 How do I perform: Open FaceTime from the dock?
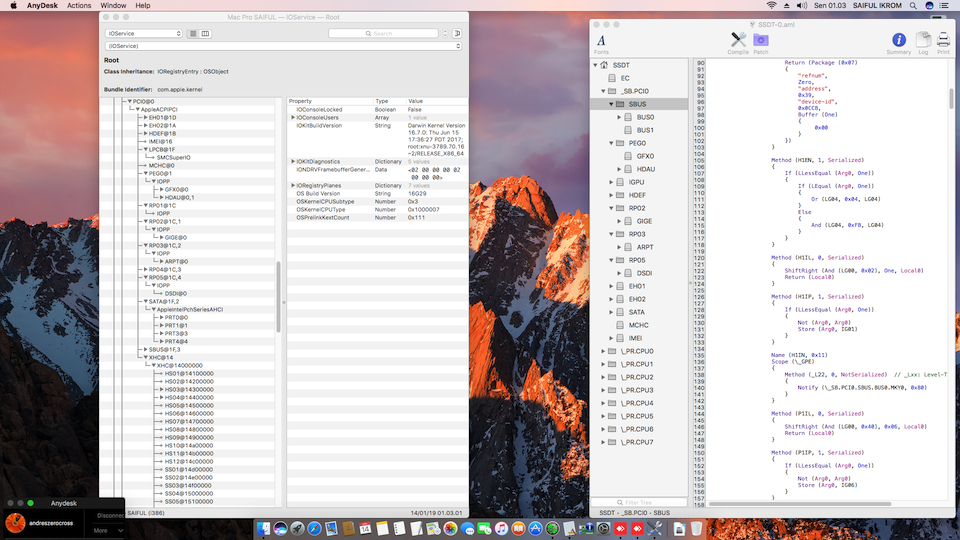(484, 529)
